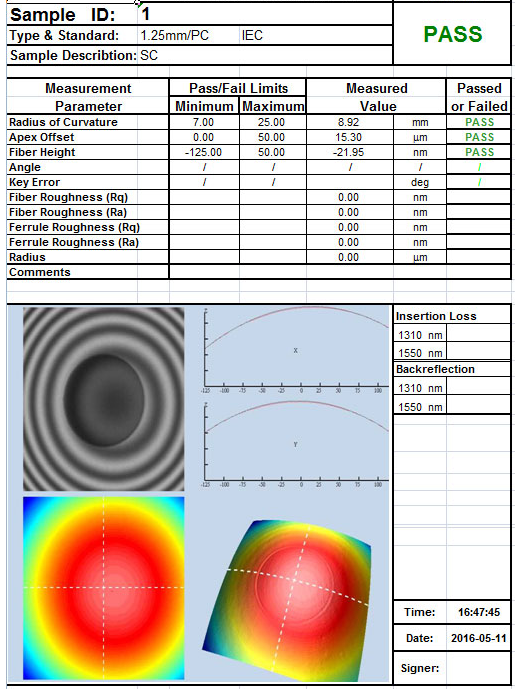Select the Sample Description SC cell
Viewport: 520px width, 697px height.
265,55
